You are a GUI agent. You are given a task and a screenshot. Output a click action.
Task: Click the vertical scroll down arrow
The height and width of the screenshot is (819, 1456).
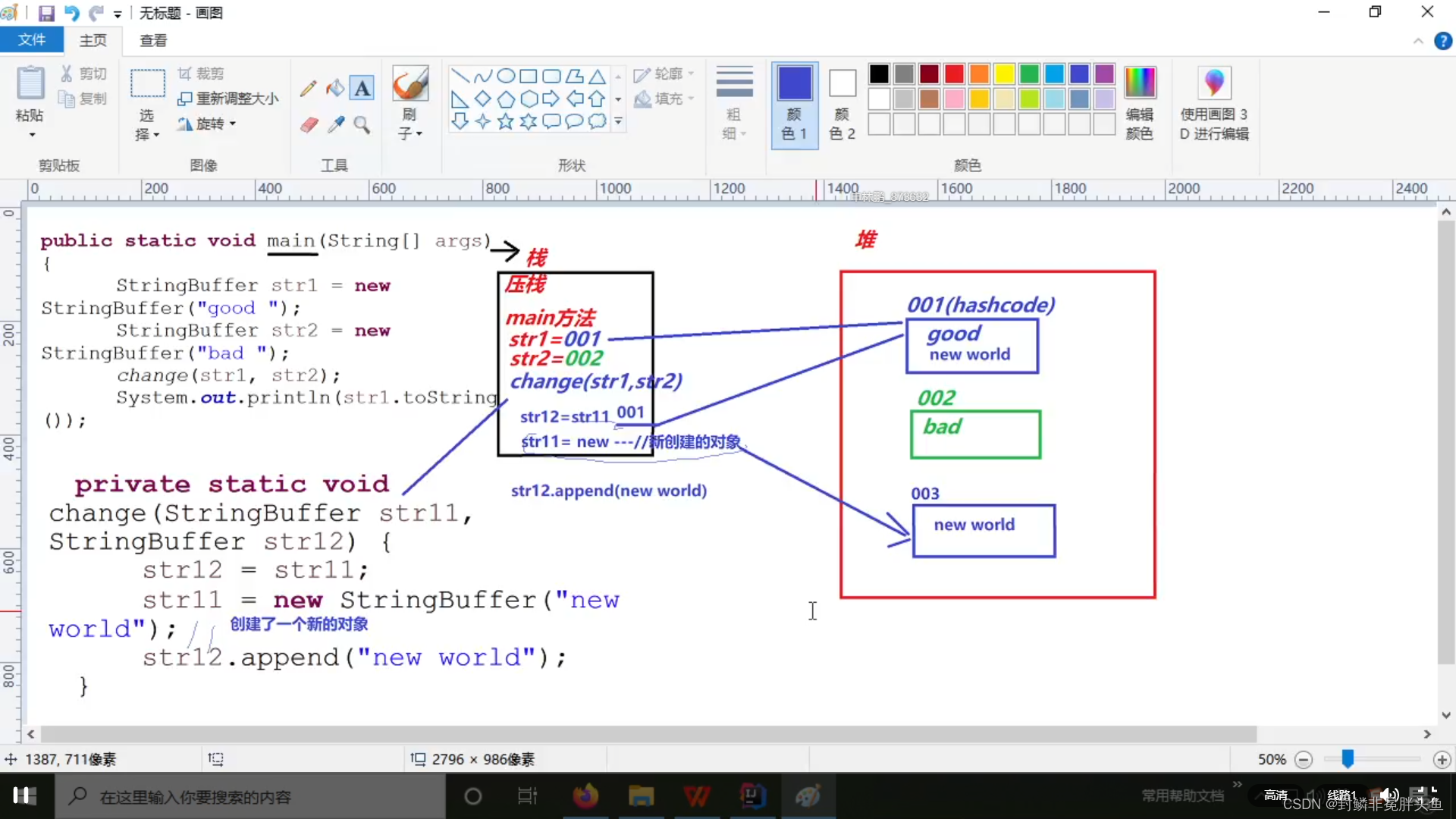tap(1446, 715)
